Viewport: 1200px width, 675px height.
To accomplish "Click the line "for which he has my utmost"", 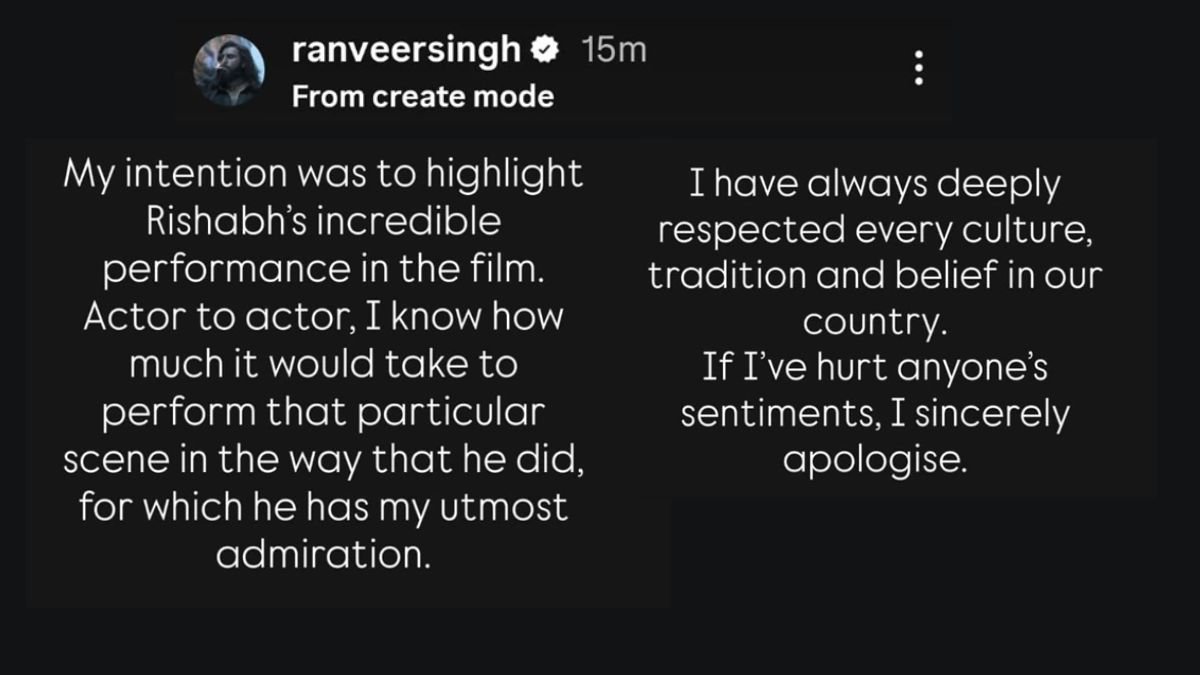I will (323, 507).
